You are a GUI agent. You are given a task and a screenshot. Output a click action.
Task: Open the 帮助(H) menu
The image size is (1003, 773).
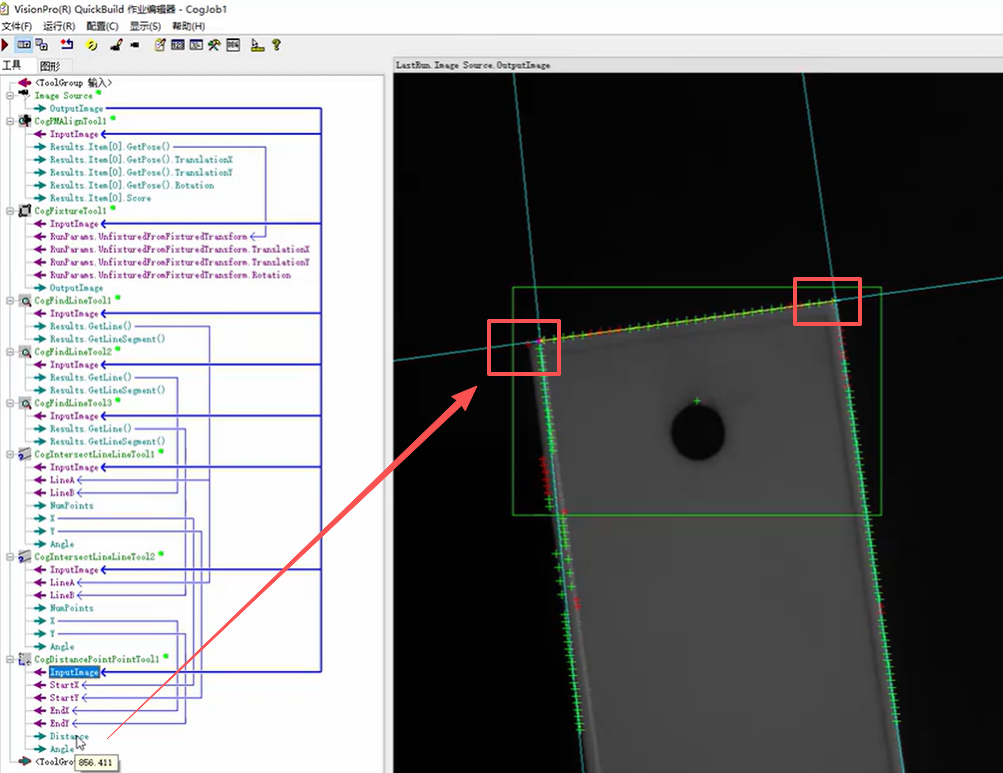pyautogui.click(x=189, y=26)
